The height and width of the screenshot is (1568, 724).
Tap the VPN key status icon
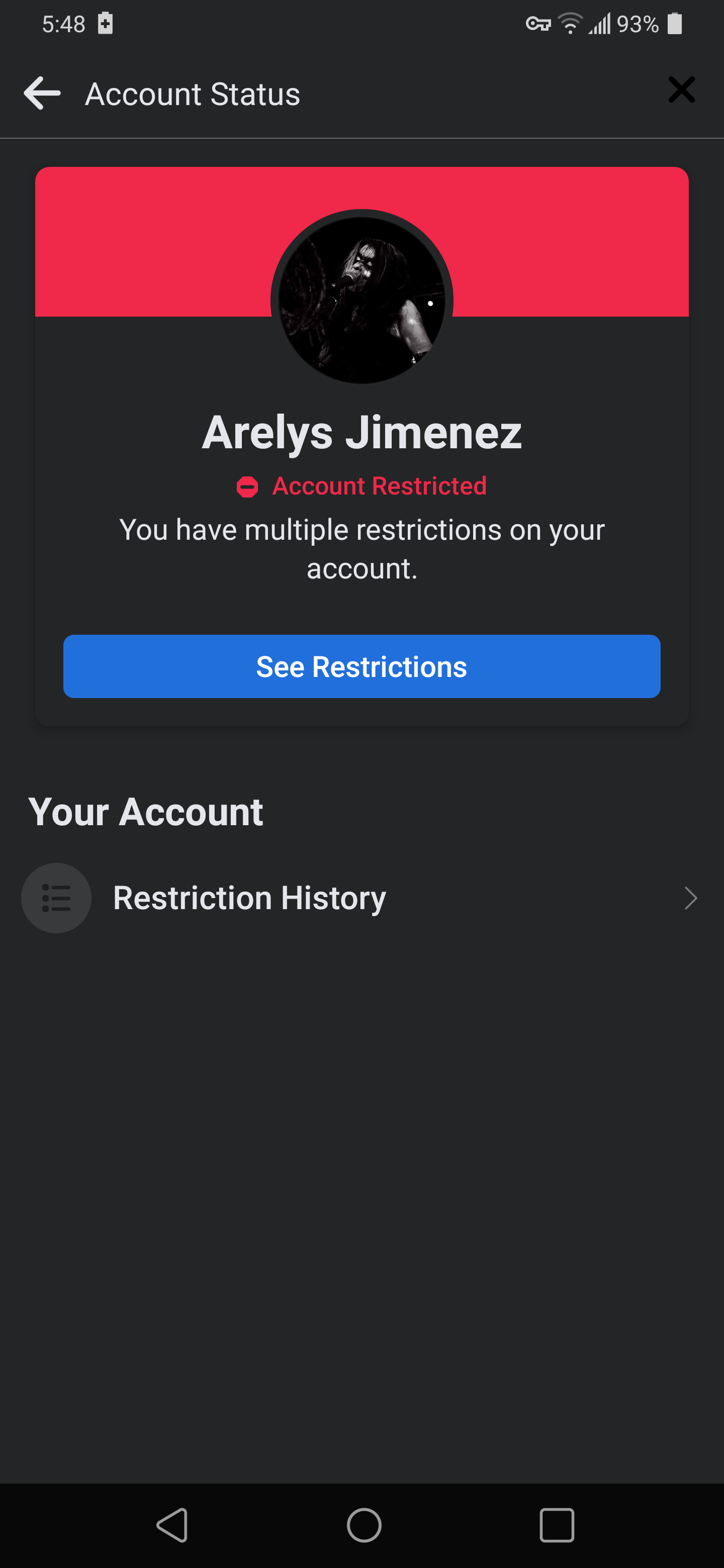[x=537, y=24]
